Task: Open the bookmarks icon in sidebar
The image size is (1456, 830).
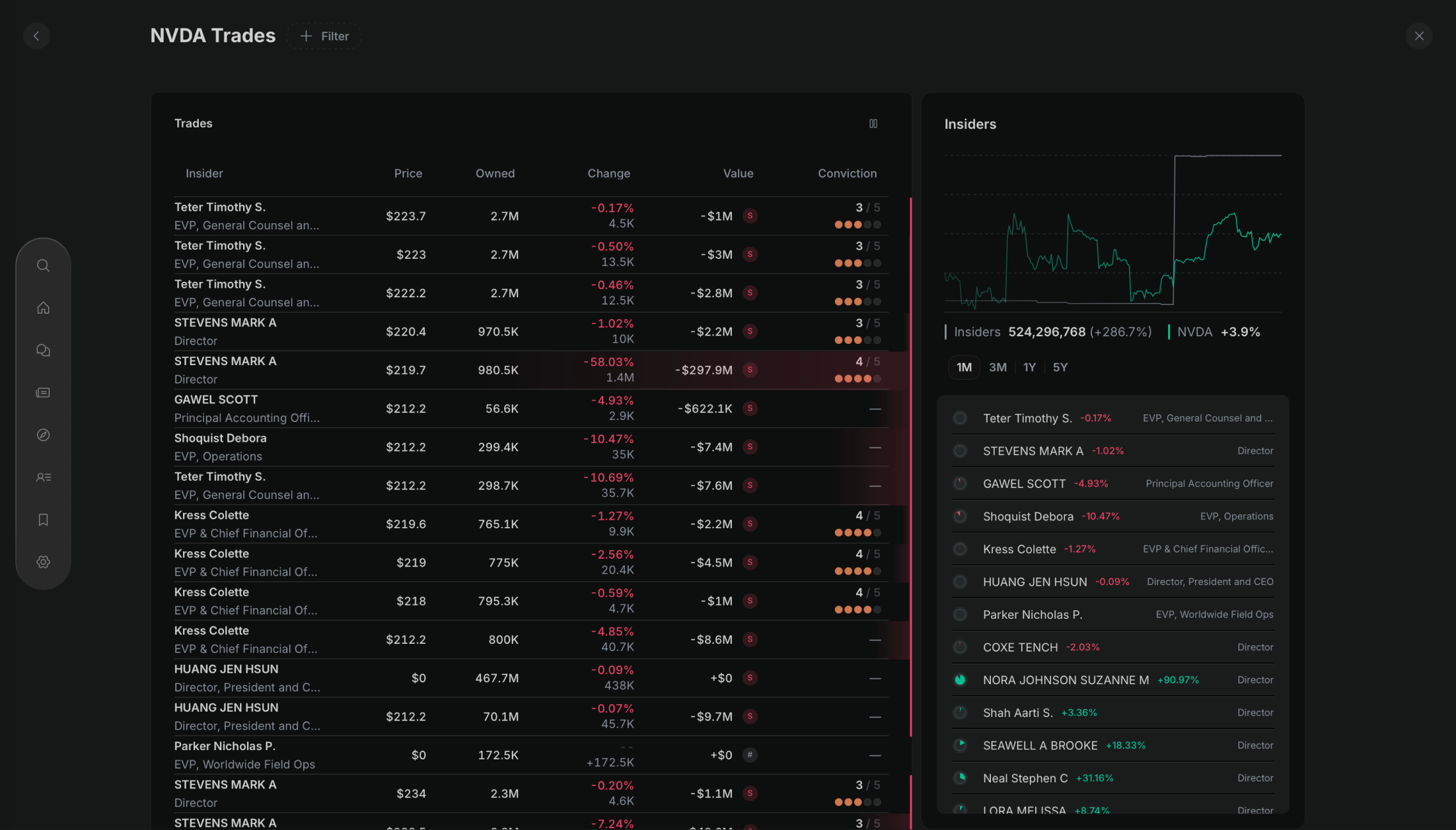Action: [x=43, y=520]
